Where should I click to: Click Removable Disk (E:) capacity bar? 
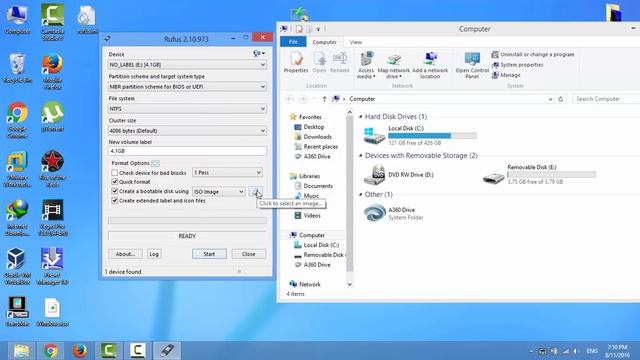[x=551, y=174]
